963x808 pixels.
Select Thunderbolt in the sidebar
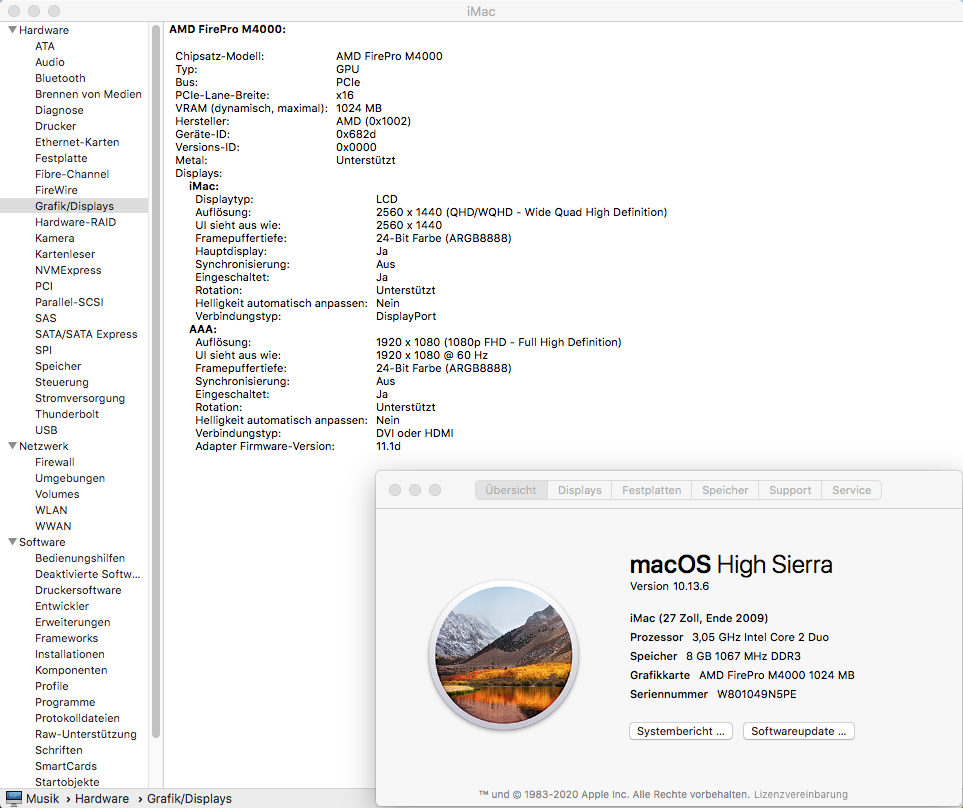pyautogui.click(x=67, y=413)
